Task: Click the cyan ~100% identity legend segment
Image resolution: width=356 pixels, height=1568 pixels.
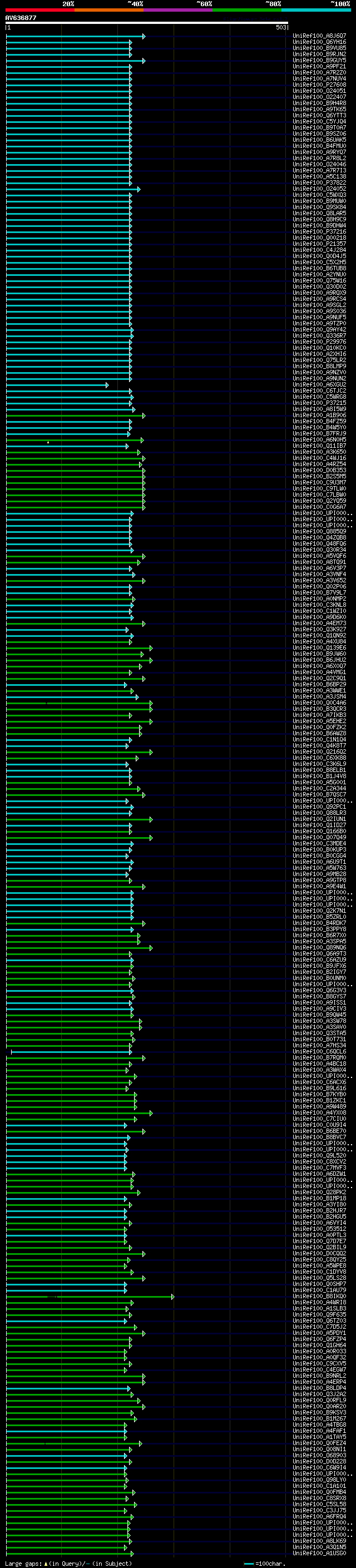Action: [316, 10]
